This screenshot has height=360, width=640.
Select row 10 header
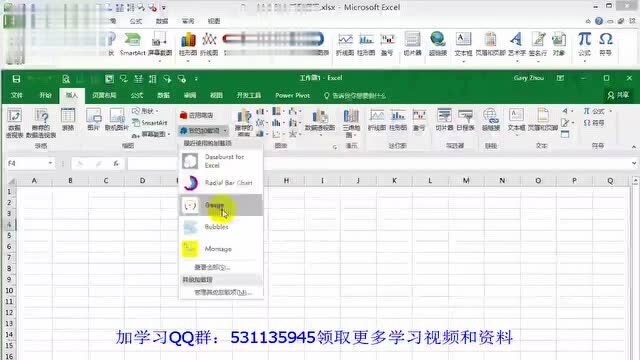click(9, 291)
